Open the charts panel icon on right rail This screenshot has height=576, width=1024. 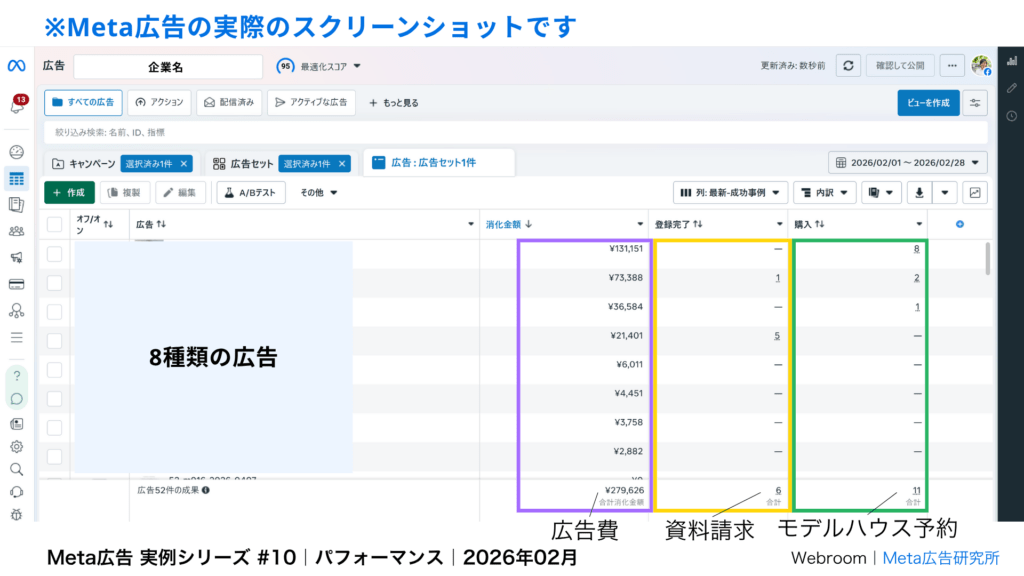tap(1012, 61)
